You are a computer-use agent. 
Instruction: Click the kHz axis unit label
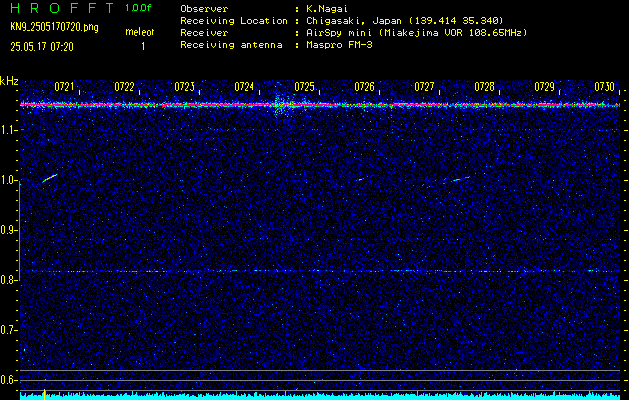point(9,81)
